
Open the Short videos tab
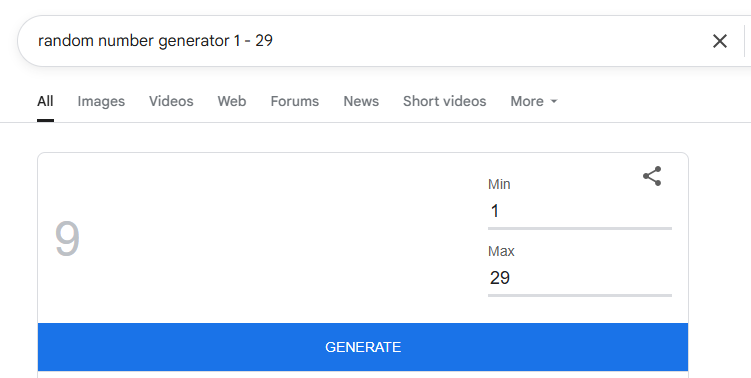[444, 102]
